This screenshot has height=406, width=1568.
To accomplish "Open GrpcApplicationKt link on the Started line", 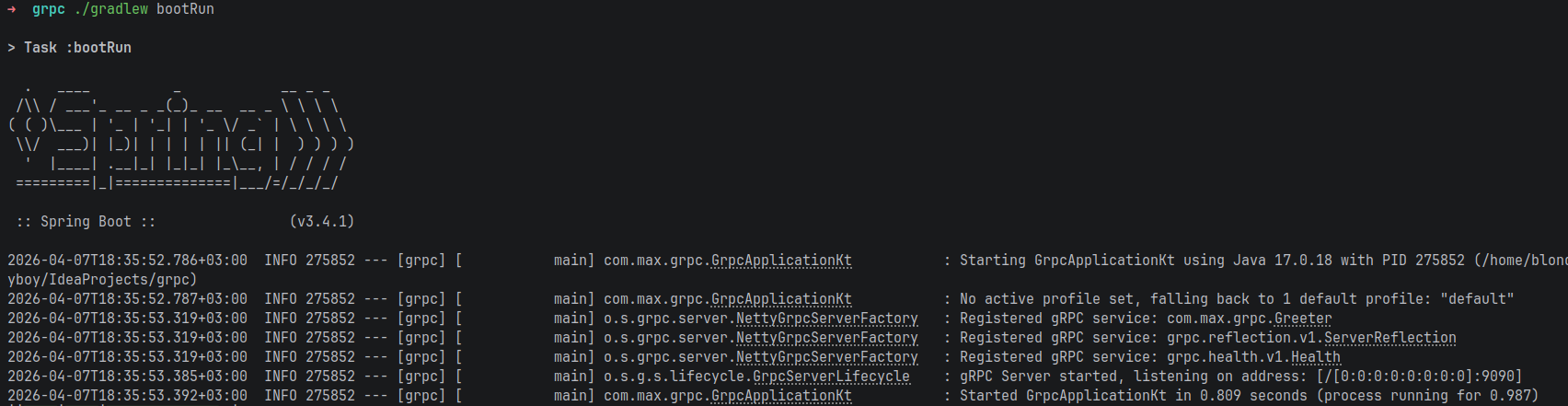I will (781, 396).
